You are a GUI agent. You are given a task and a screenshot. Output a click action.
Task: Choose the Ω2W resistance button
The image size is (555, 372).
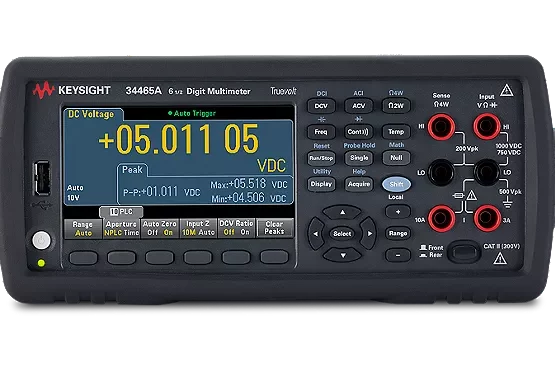(396, 105)
